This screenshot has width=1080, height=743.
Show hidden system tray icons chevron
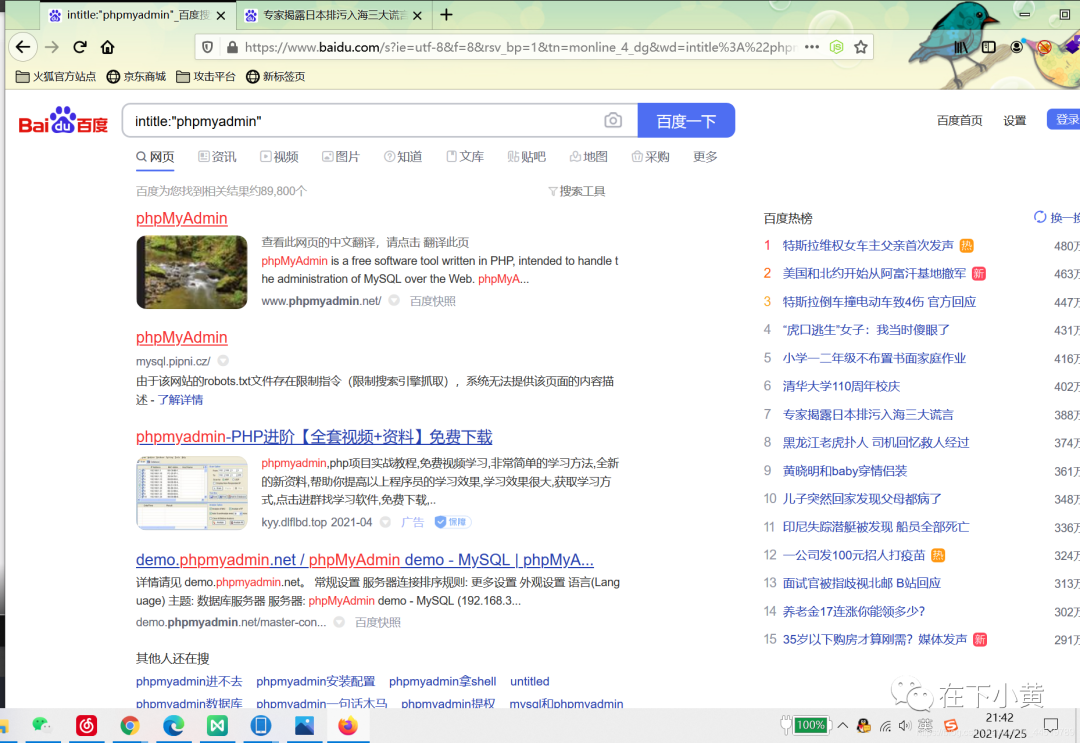coord(842,725)
